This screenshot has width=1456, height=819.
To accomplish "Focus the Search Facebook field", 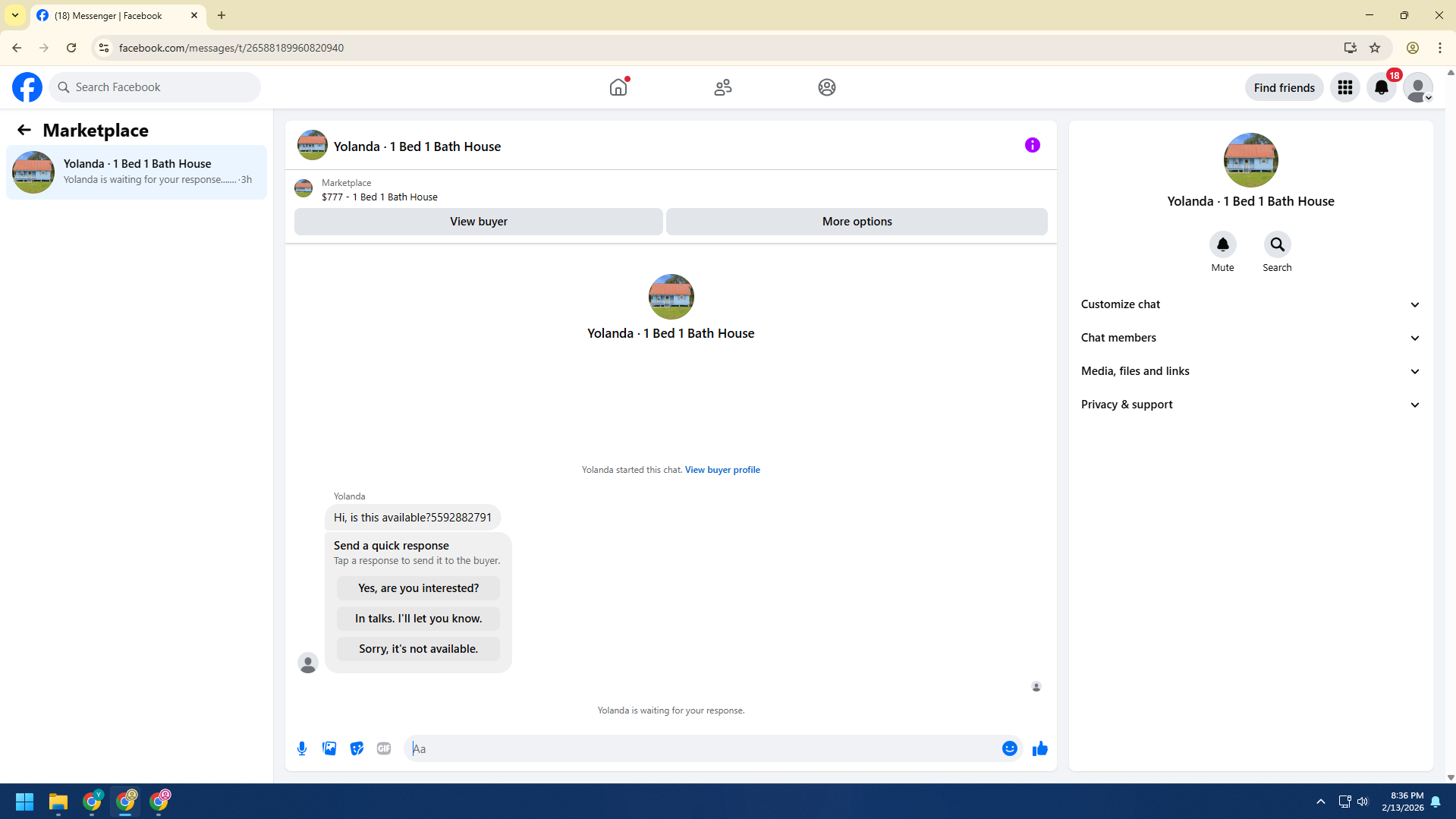I will [155, 87].
